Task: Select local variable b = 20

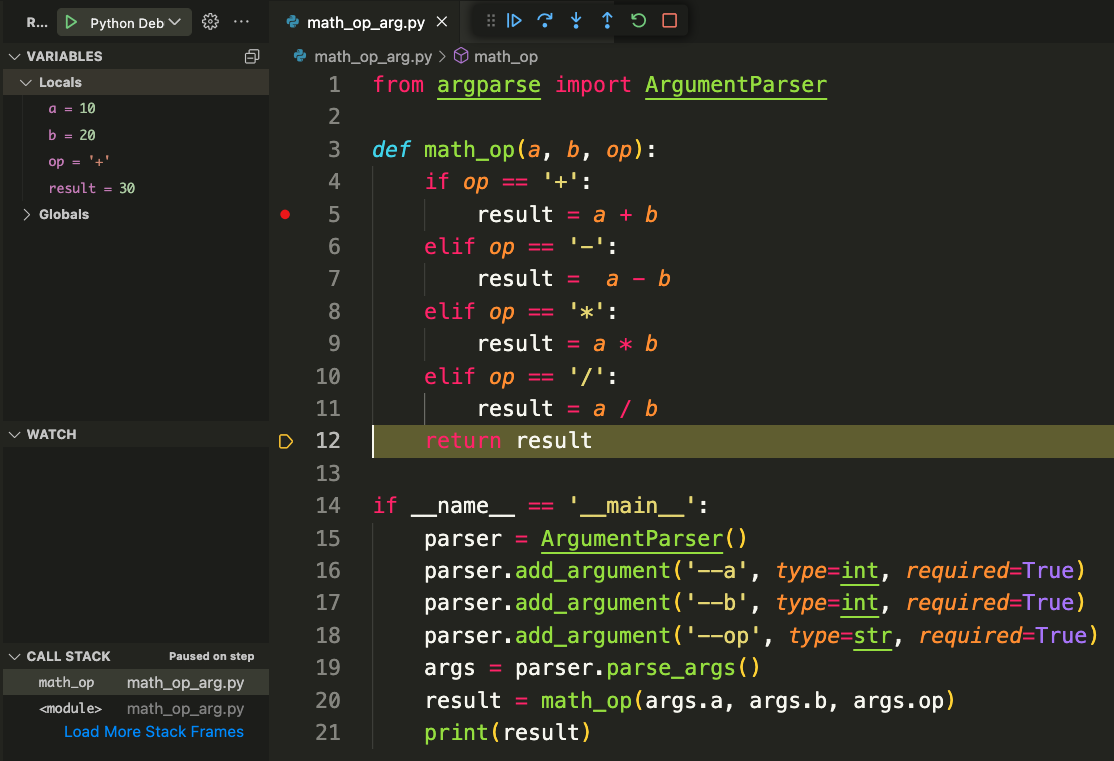Action: (x=72, y=135)
